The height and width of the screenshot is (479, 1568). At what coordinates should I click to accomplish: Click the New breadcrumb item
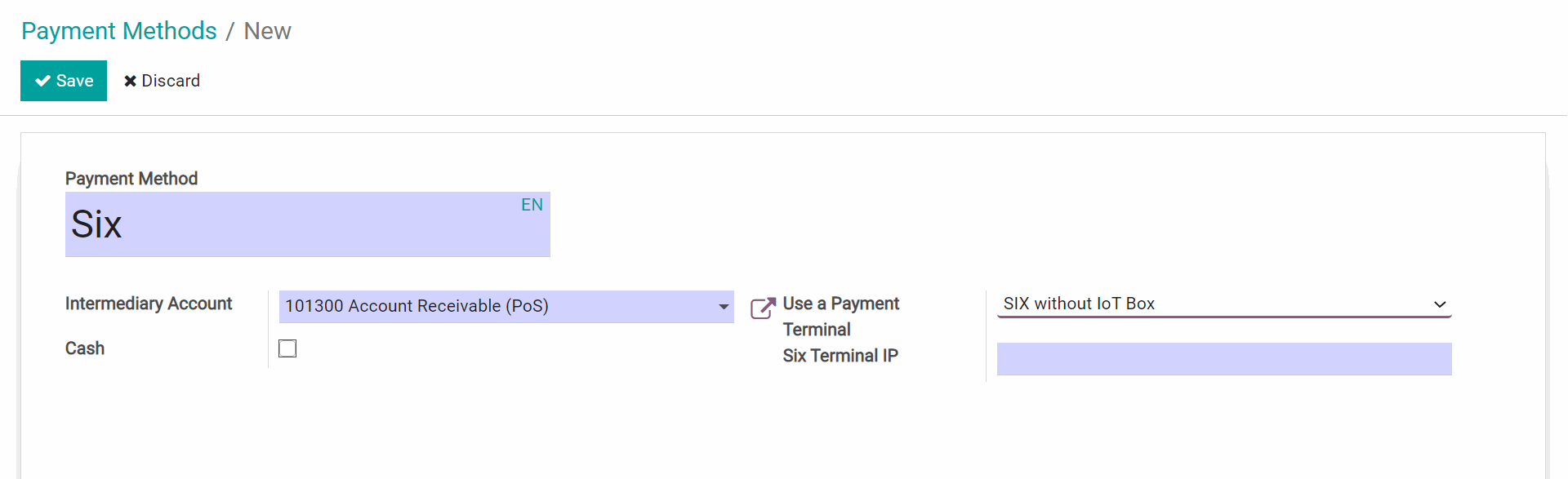point(267,31)
